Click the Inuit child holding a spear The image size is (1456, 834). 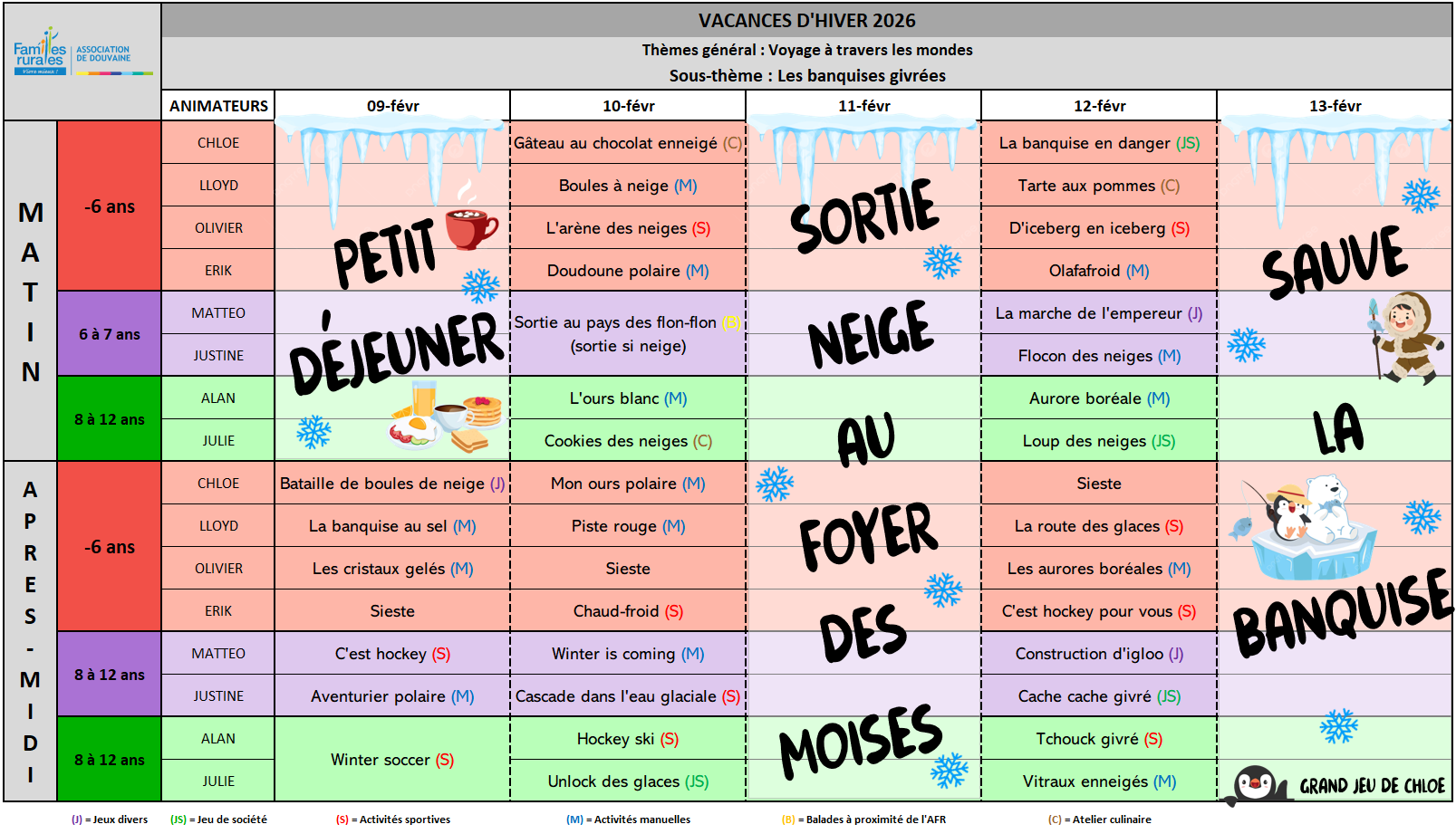tap(1405, 335)
